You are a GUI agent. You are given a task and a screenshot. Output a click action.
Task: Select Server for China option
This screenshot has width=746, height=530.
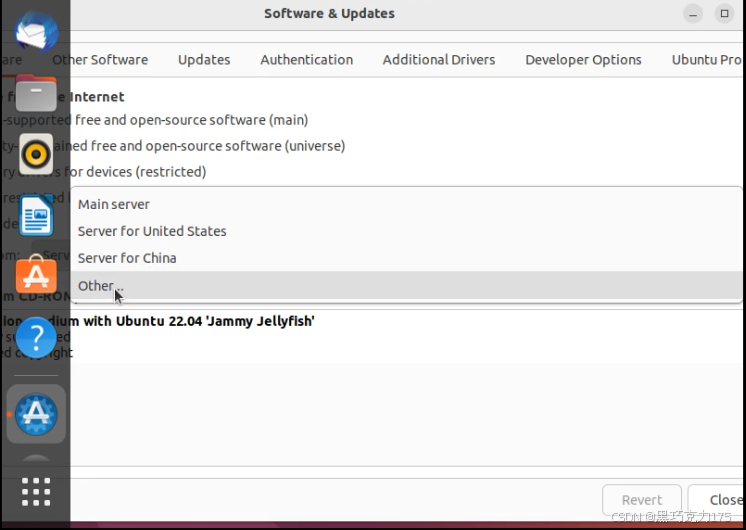click(x=407, y=258)
